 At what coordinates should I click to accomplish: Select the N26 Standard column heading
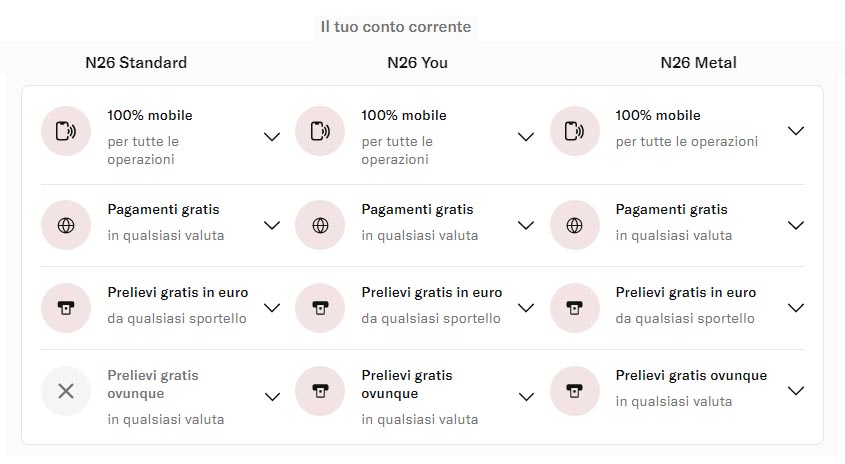[x=136, y=63]
